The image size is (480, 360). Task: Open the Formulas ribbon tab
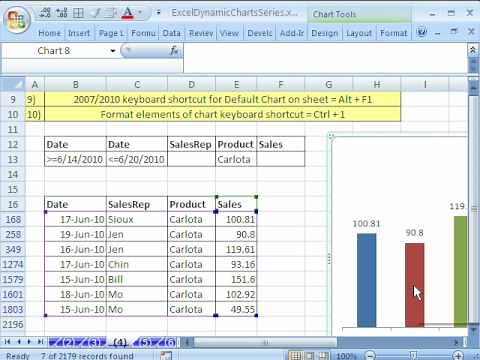pyautogui.click(x=143, y=33)
